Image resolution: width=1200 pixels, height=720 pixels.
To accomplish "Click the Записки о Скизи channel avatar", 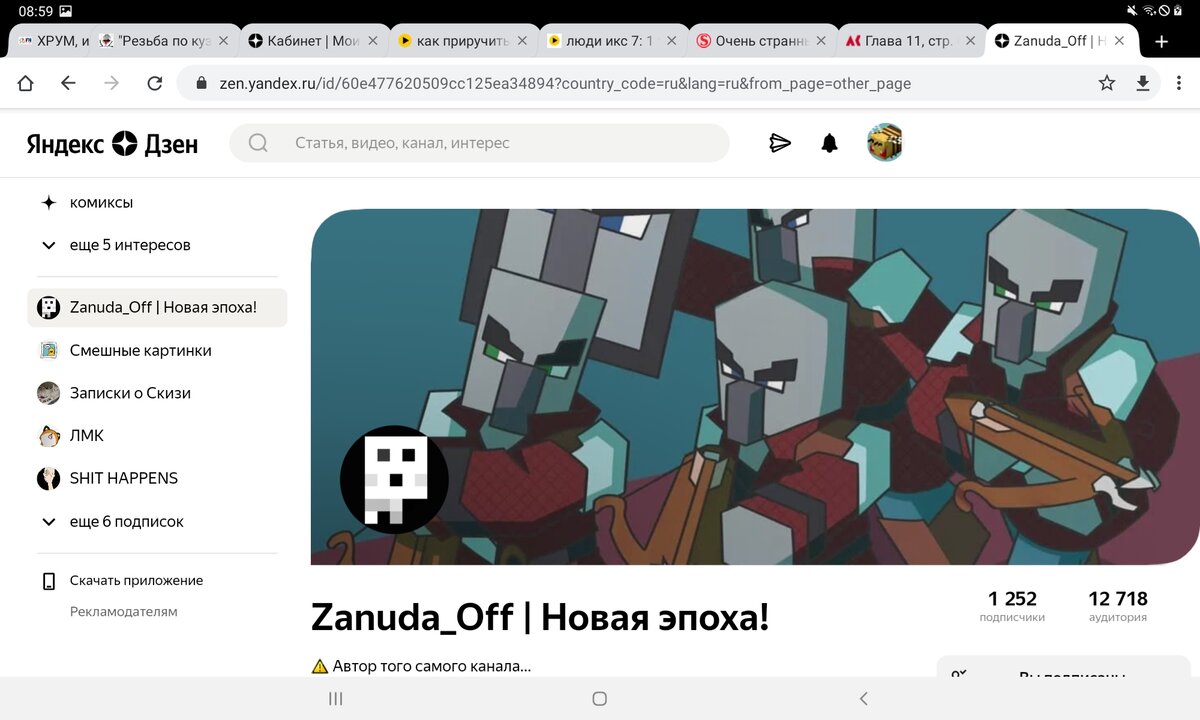I will (x=48, y=393).
